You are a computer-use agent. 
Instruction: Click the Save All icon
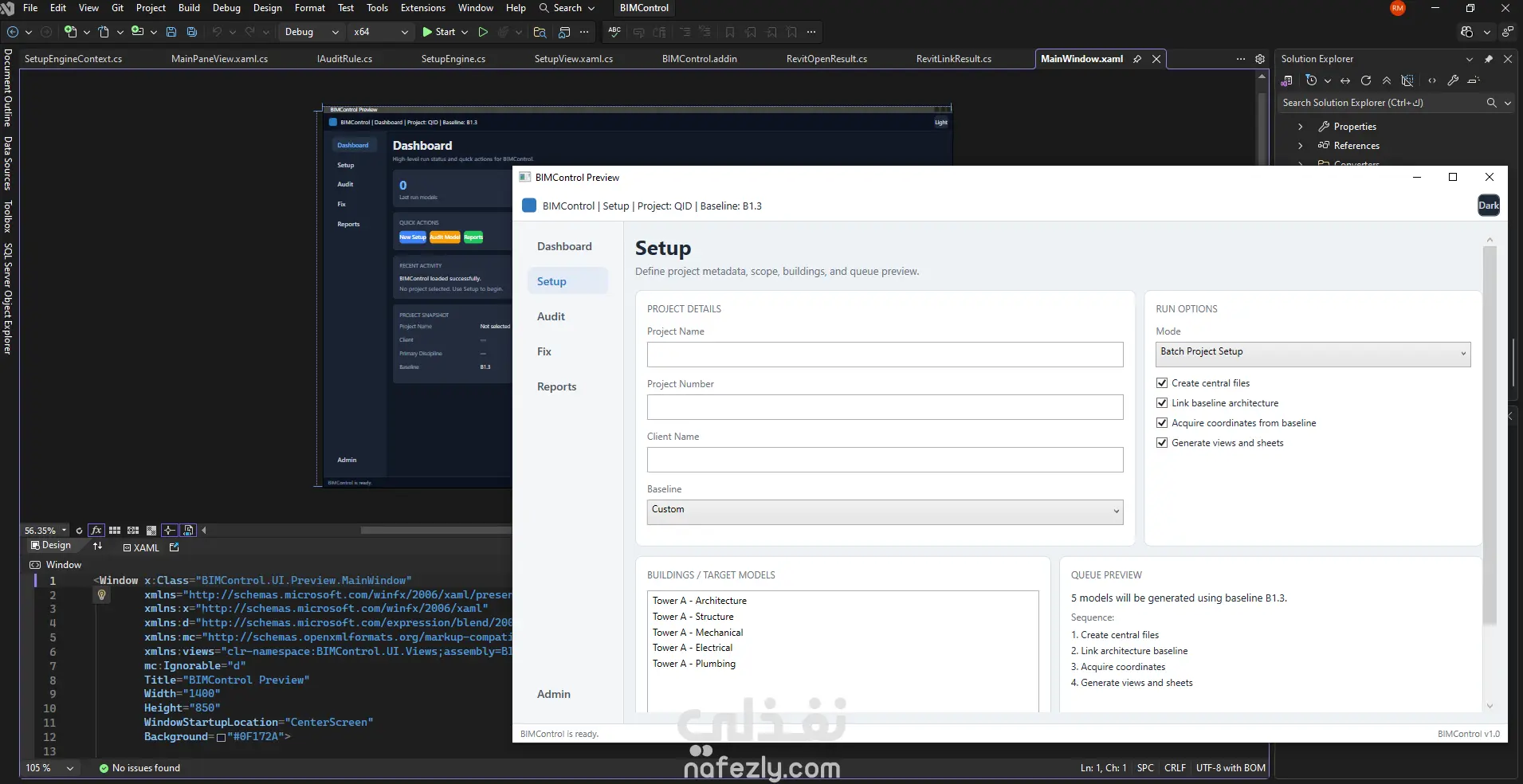point(192,32)
